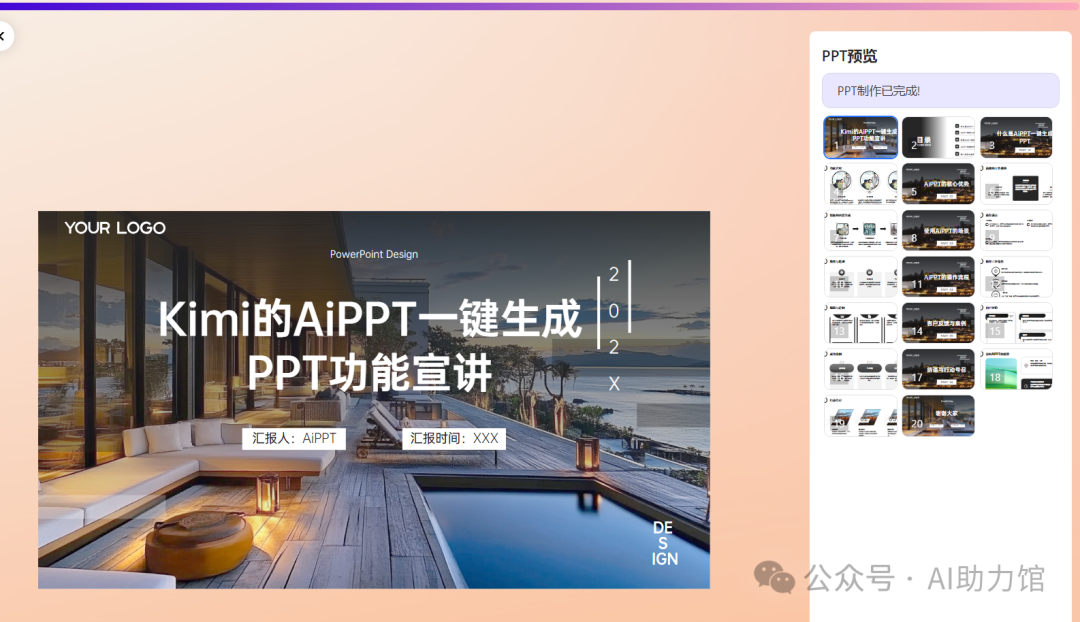The height and width of the screenshot is (622, 1080).
Task: Open slide 4 thumbnail with circular photos
Action: click(x=860, y=184)
